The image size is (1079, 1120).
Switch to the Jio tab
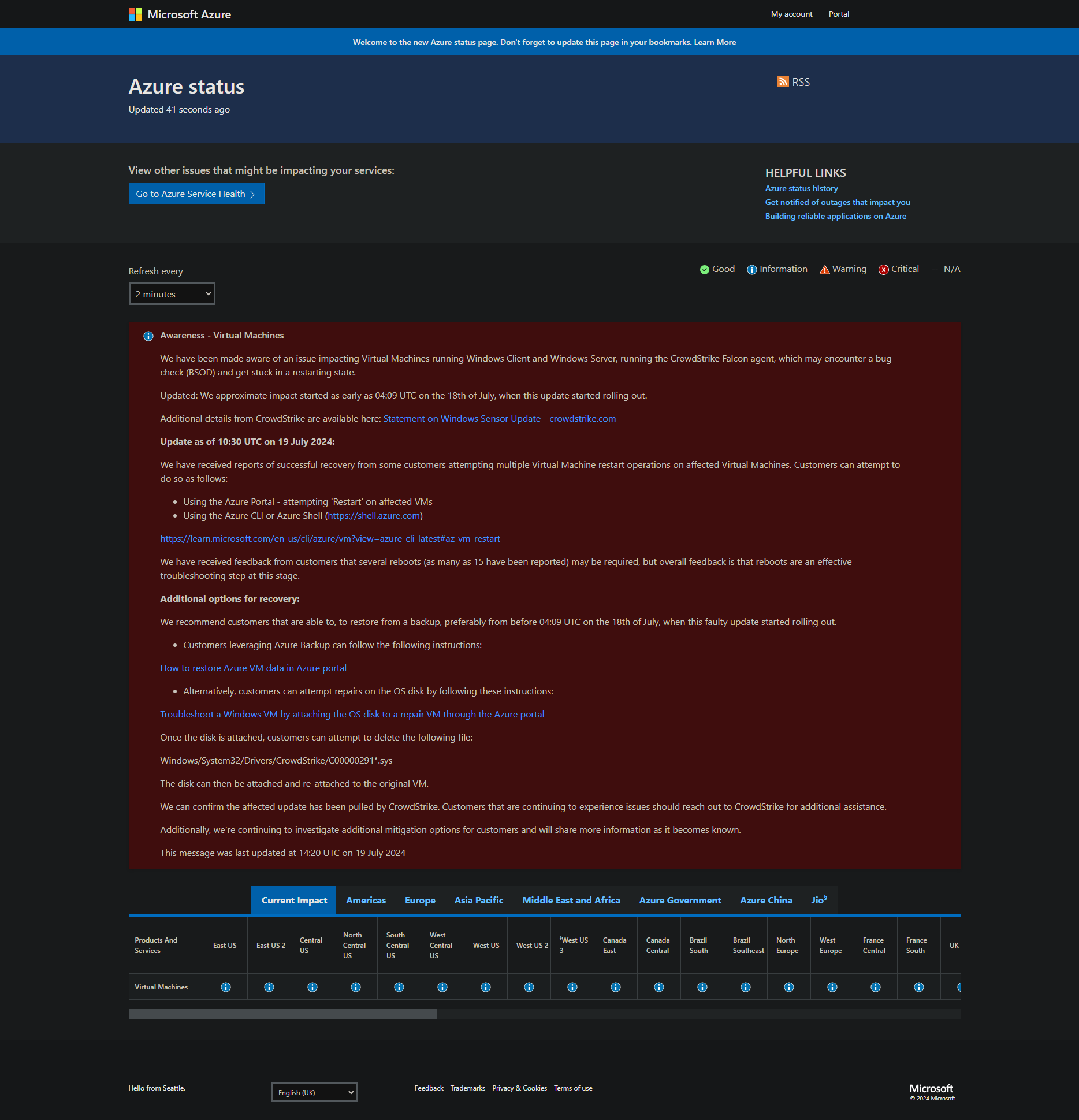point(819,900)
